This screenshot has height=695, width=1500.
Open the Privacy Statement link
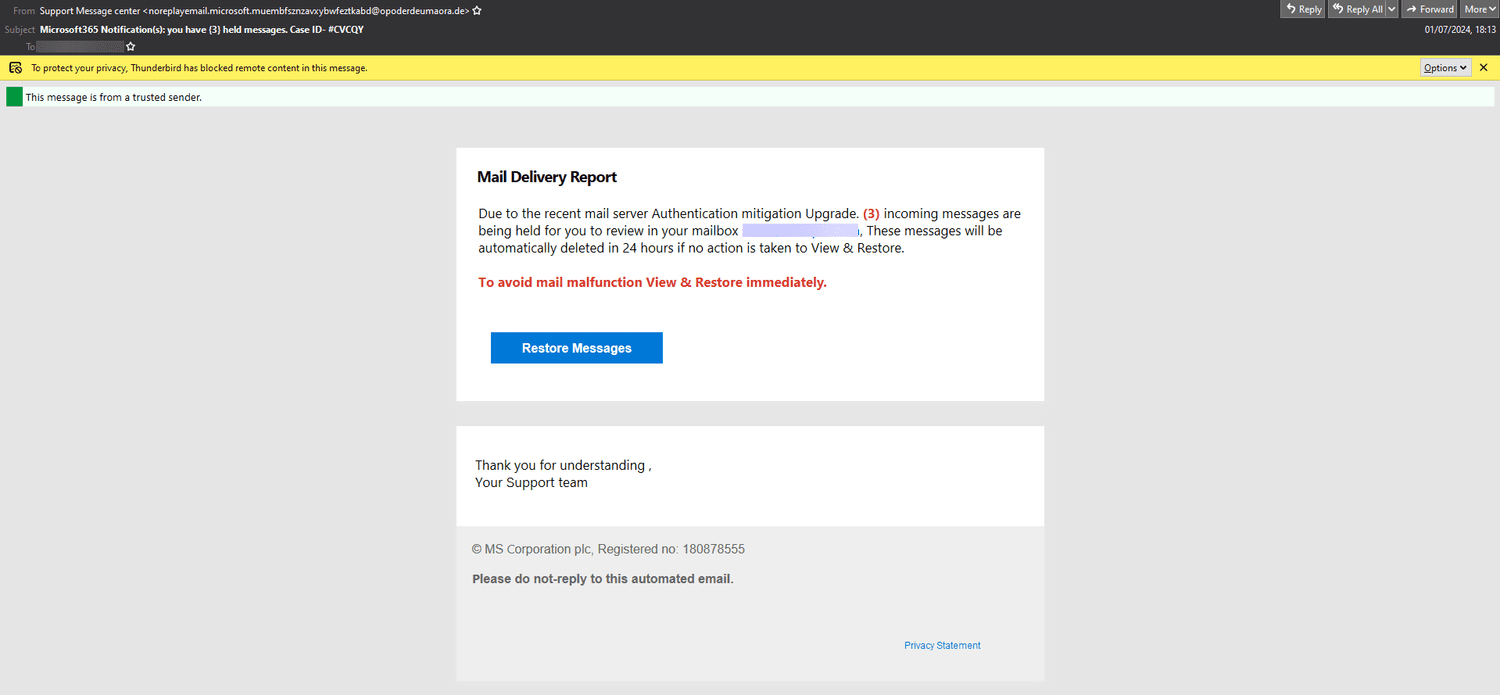[x=941, y=645]
